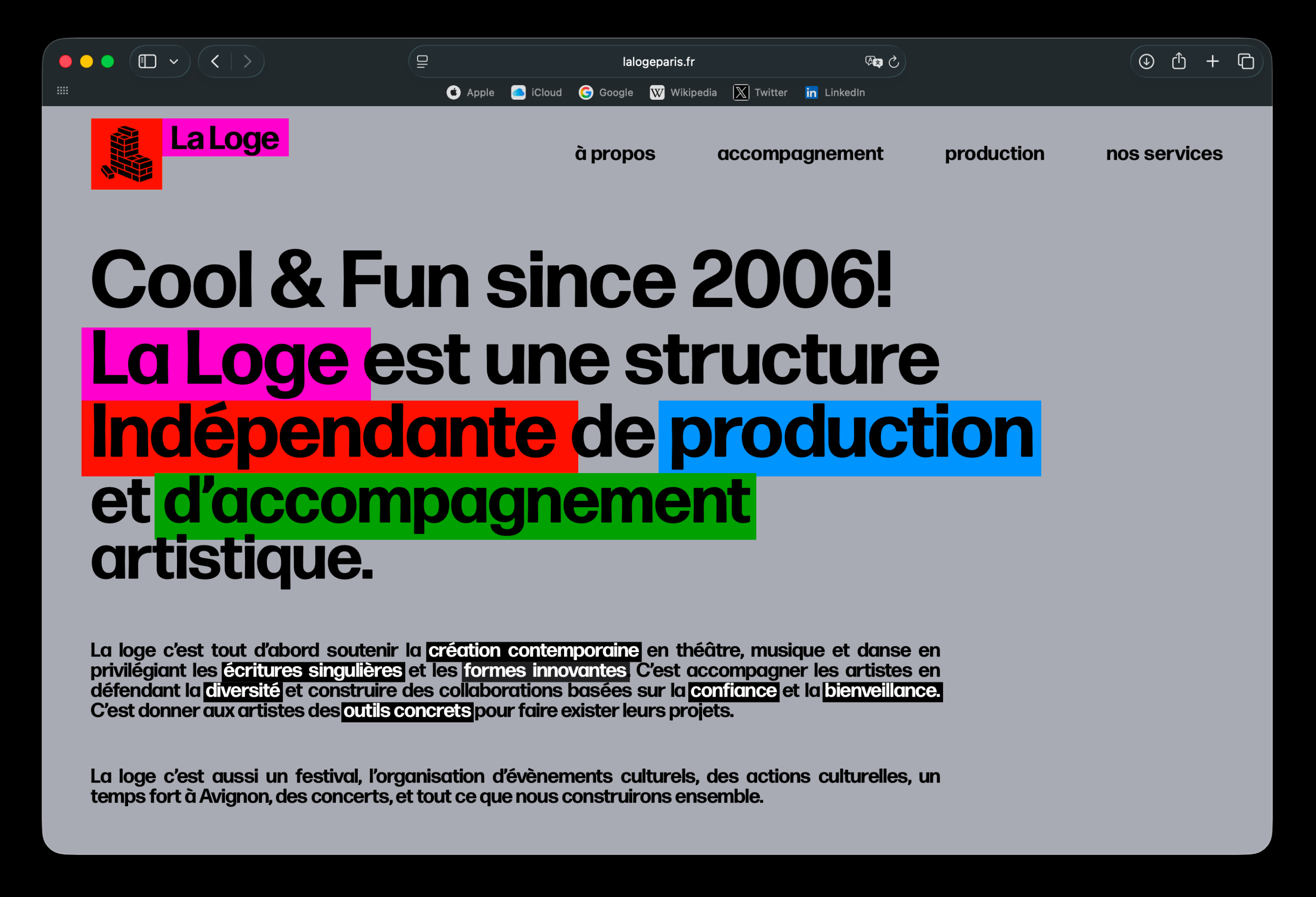Open the Twitter bookmark
Screen dimensions: 1316x897
pos(761,92)
